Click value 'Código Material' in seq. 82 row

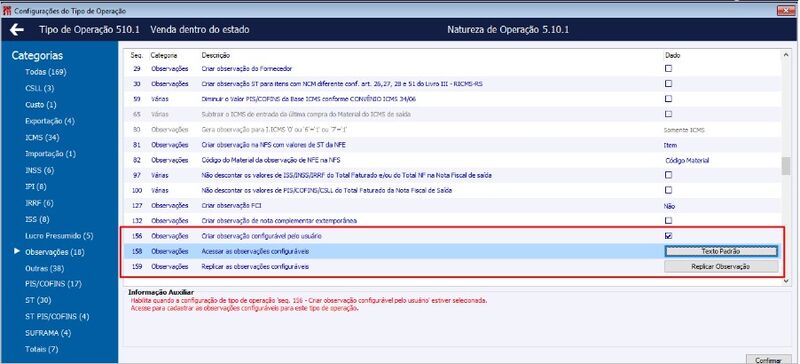tap(687, 160)
